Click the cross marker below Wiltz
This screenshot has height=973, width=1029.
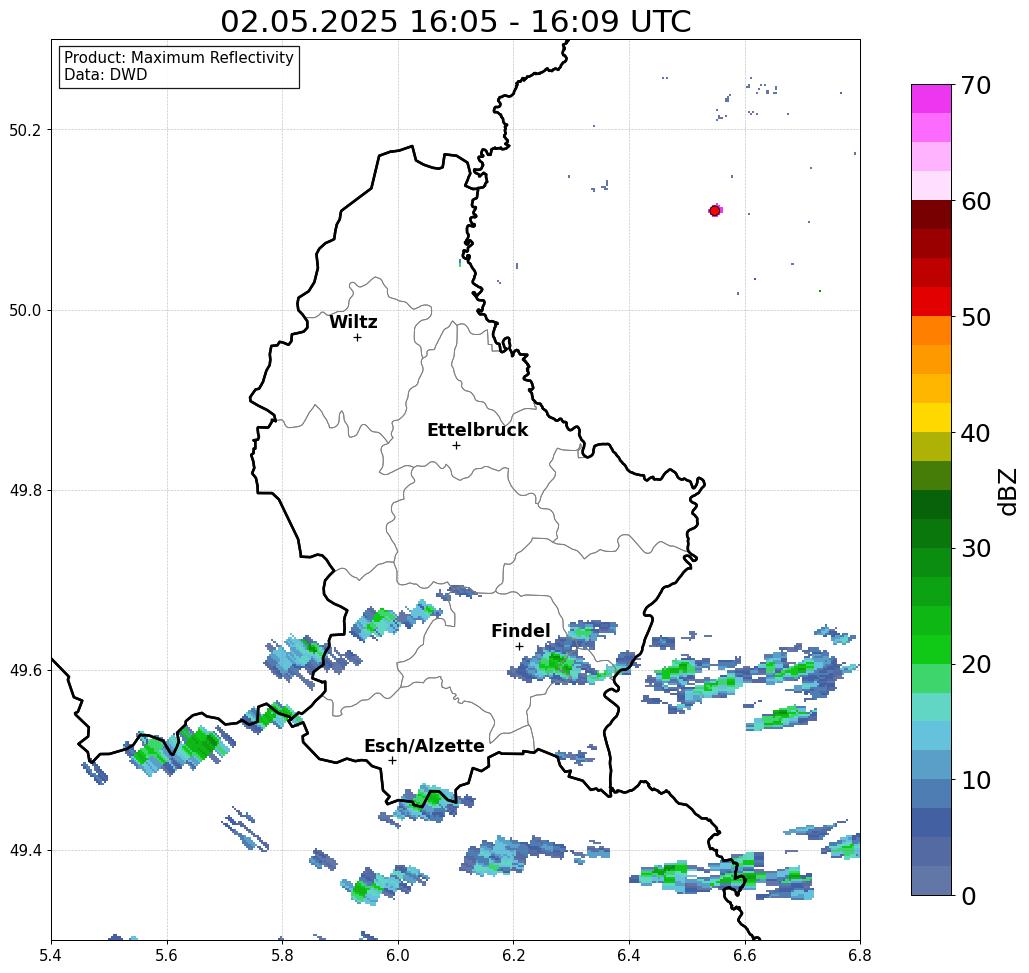click(358, 337)
